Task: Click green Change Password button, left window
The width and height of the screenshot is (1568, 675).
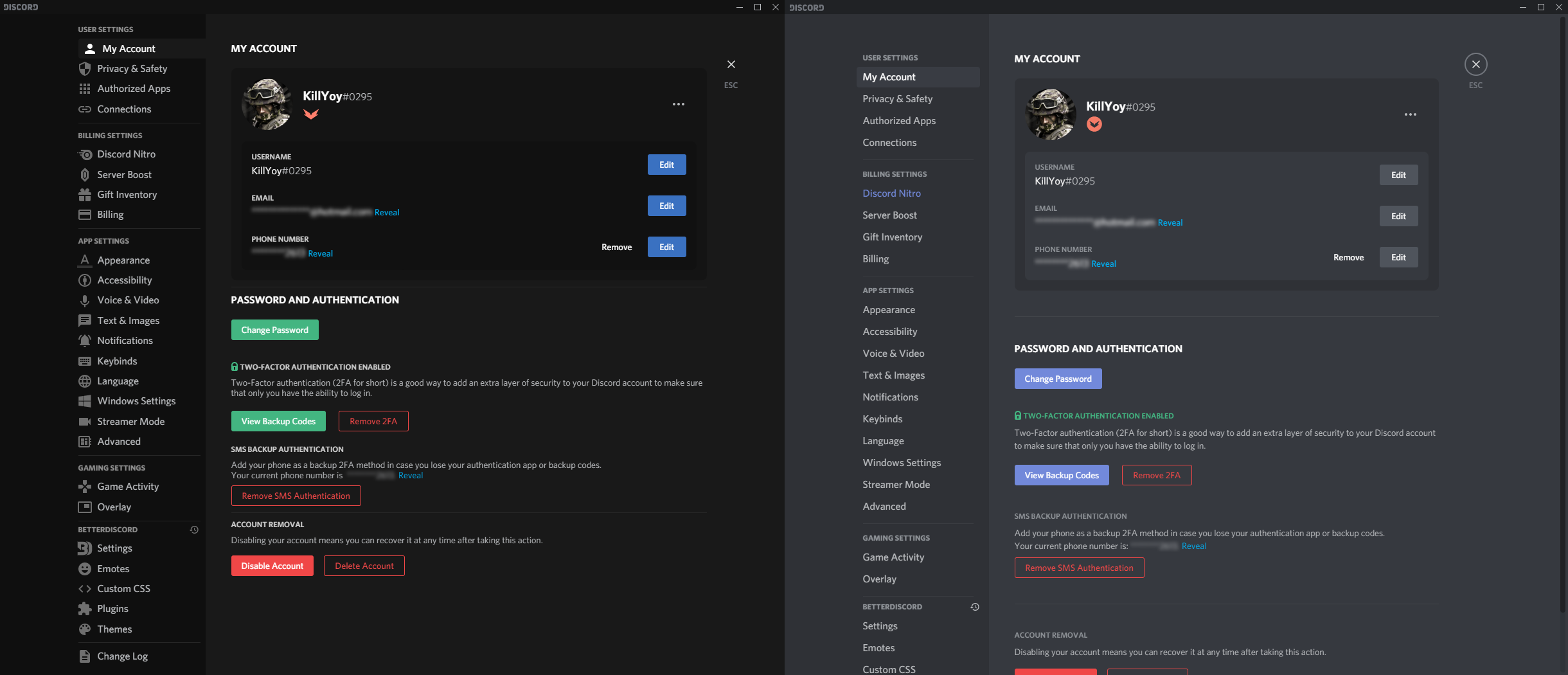Action: pyautogui.click(x=274, y=330)
